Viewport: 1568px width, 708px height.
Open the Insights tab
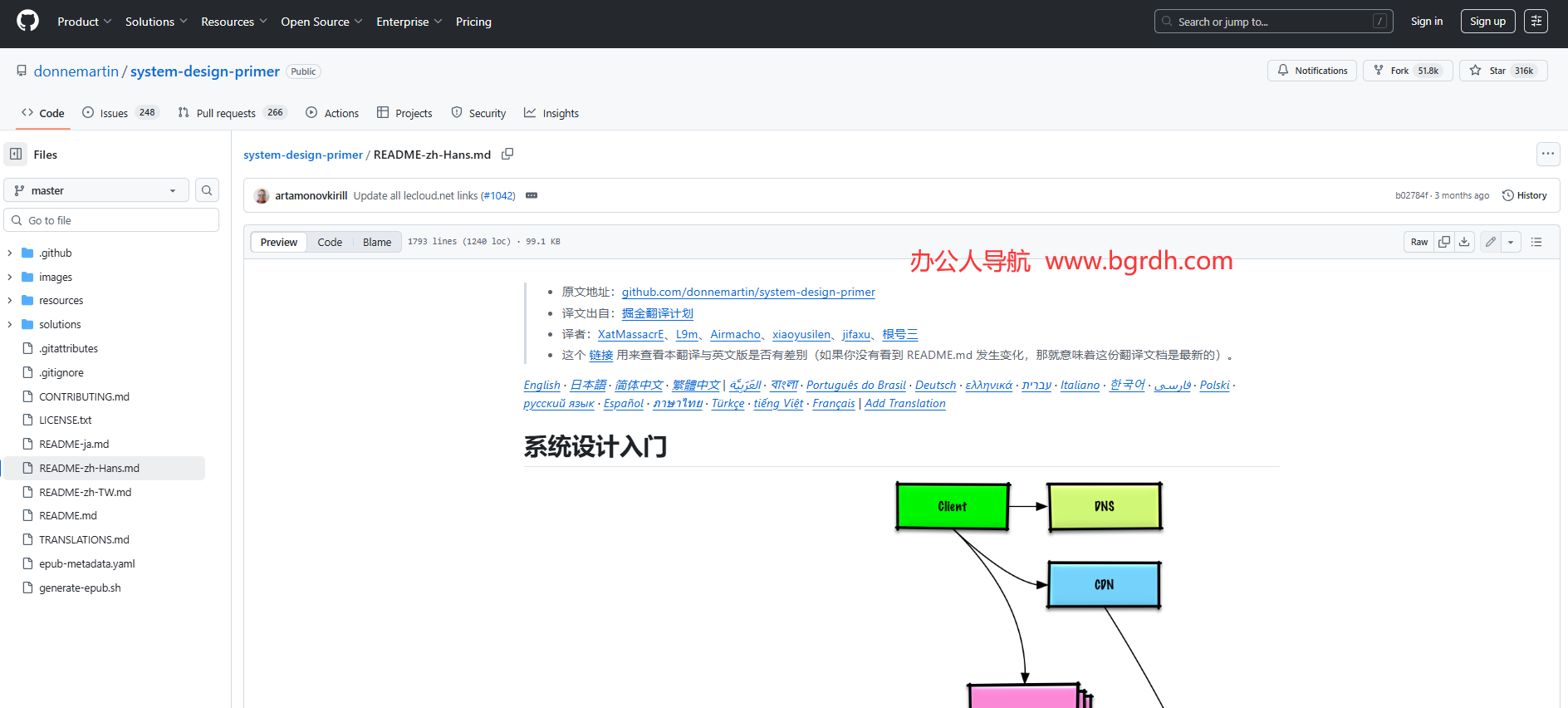(551, 113)
